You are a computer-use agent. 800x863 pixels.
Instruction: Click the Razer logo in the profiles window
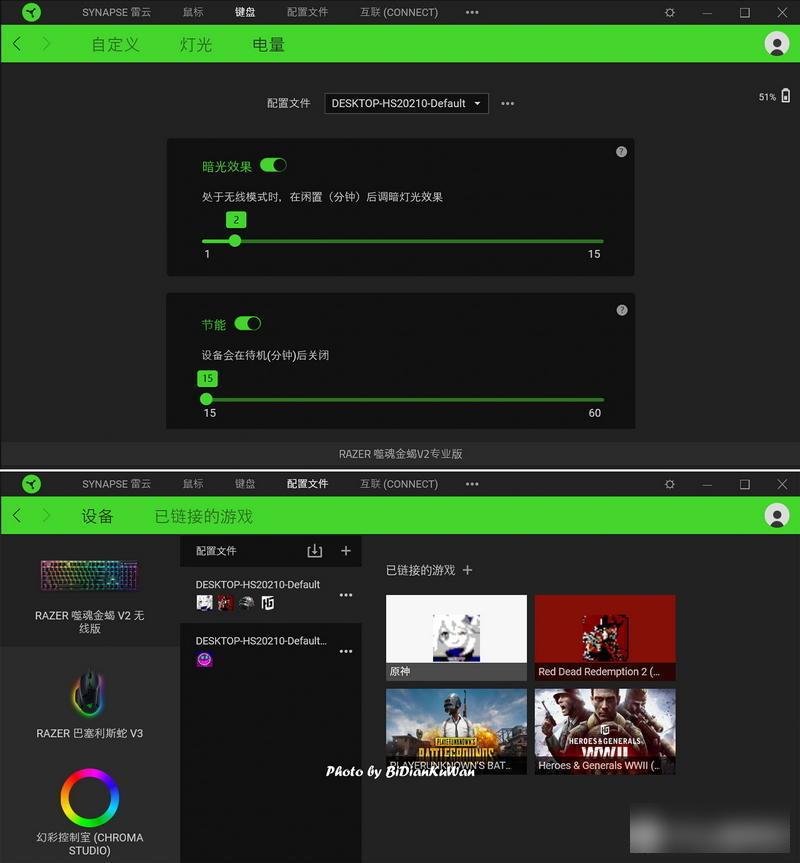pos(31,484)
